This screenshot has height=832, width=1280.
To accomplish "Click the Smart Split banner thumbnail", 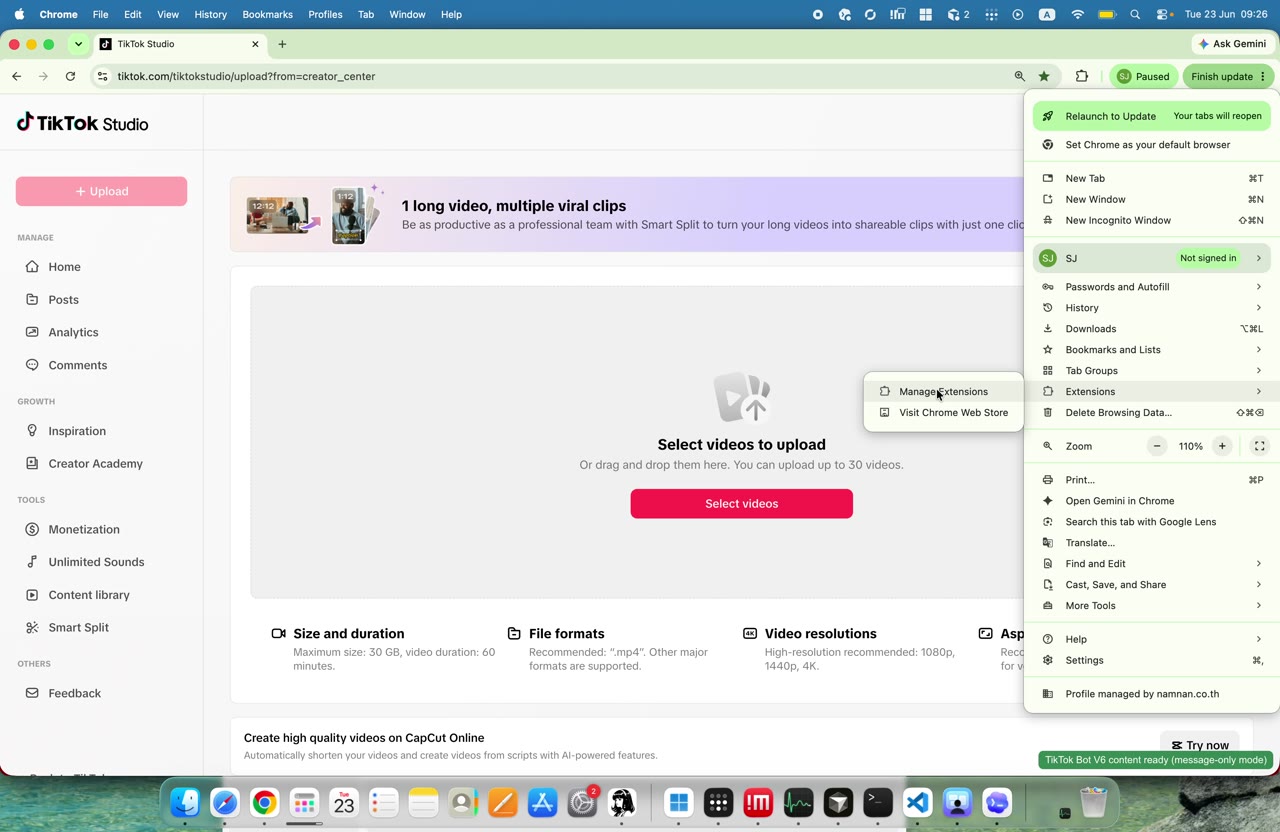I will tap(314, 215).
